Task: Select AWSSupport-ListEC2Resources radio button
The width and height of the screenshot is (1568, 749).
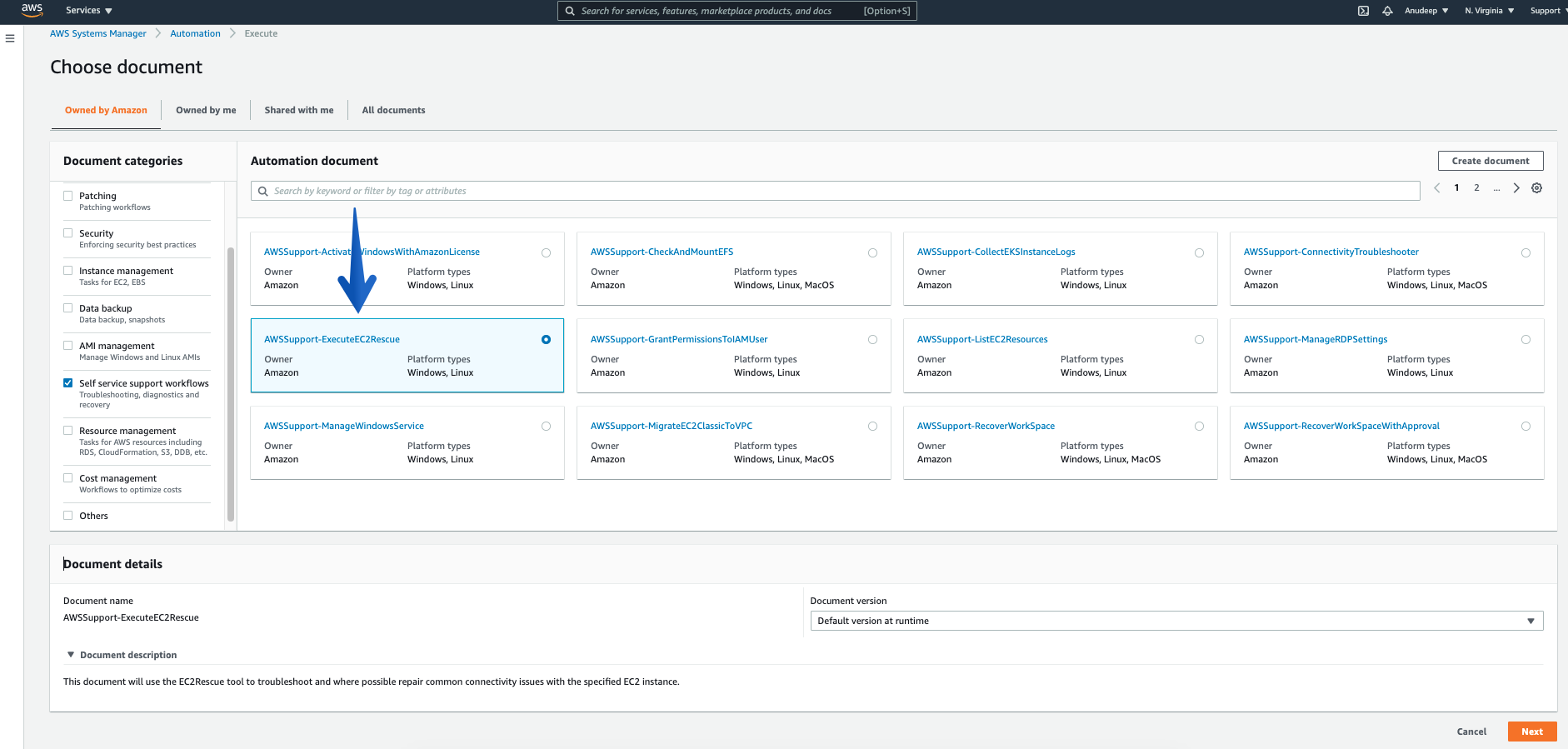Action: coord(1199,339)
